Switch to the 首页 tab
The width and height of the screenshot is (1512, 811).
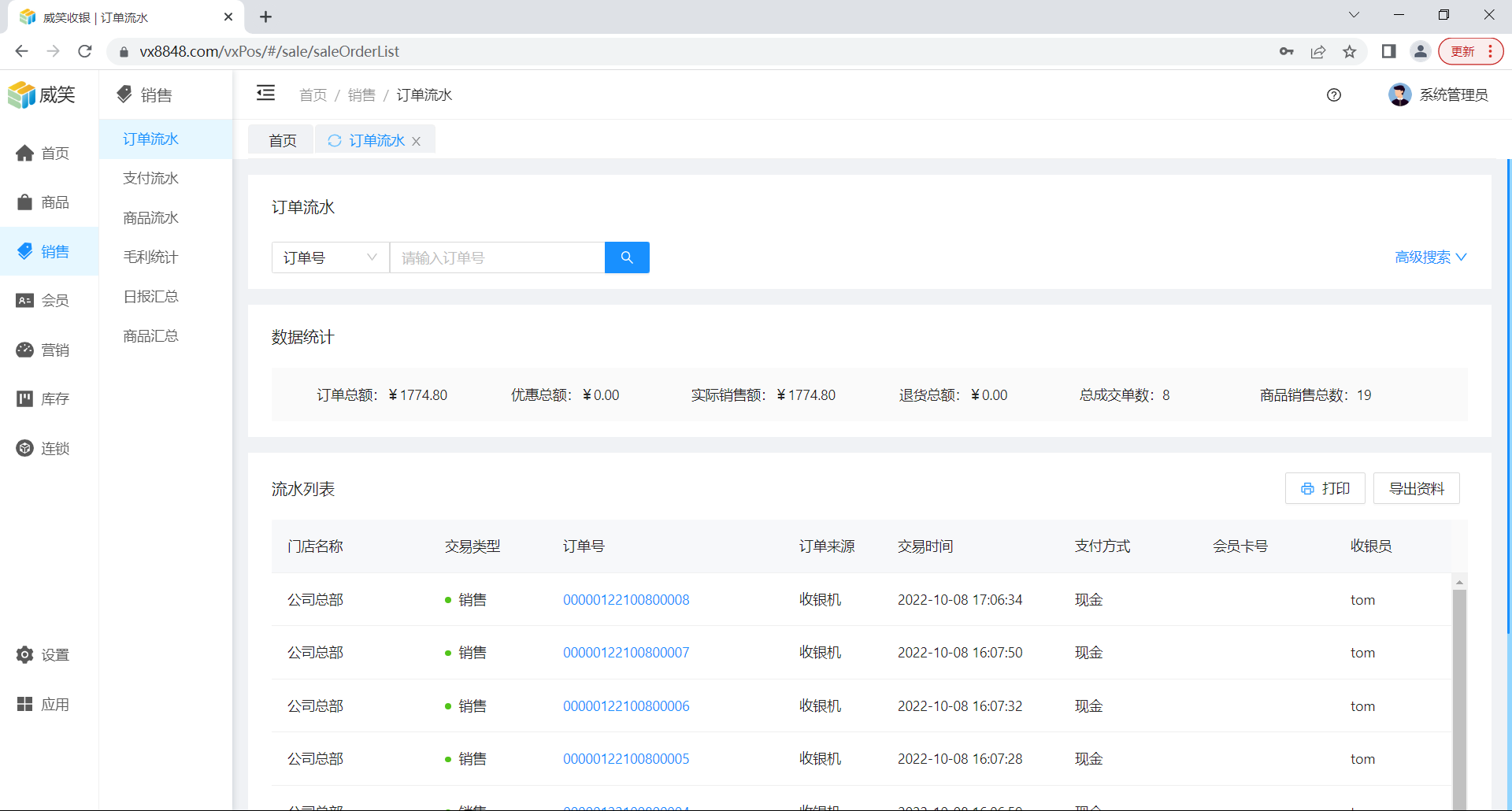pyautogui.click(x=282, y=141)
